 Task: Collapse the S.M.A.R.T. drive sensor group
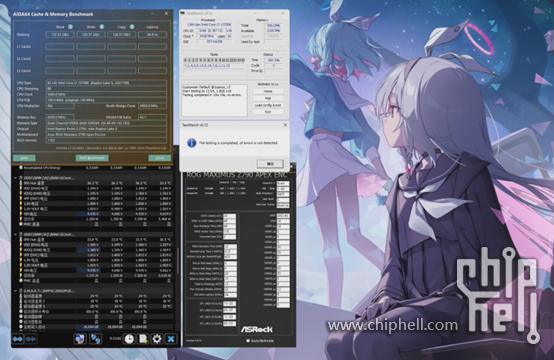(16, 290)
